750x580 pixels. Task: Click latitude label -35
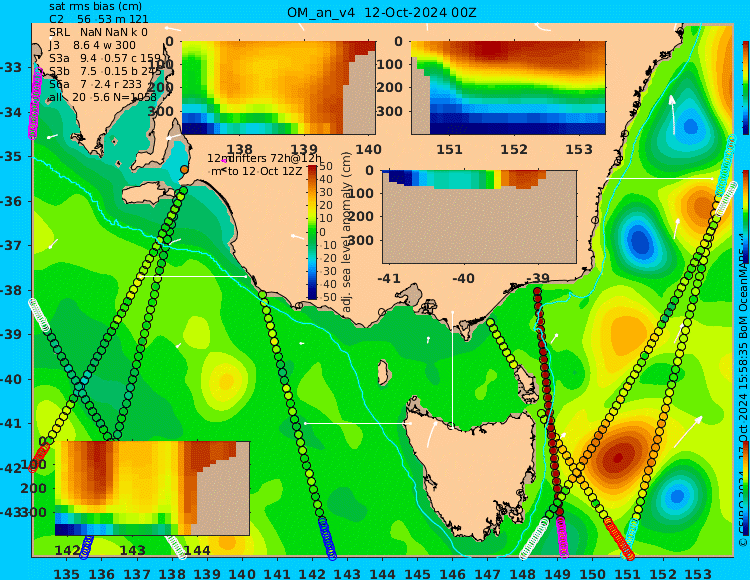coord(11,156)
